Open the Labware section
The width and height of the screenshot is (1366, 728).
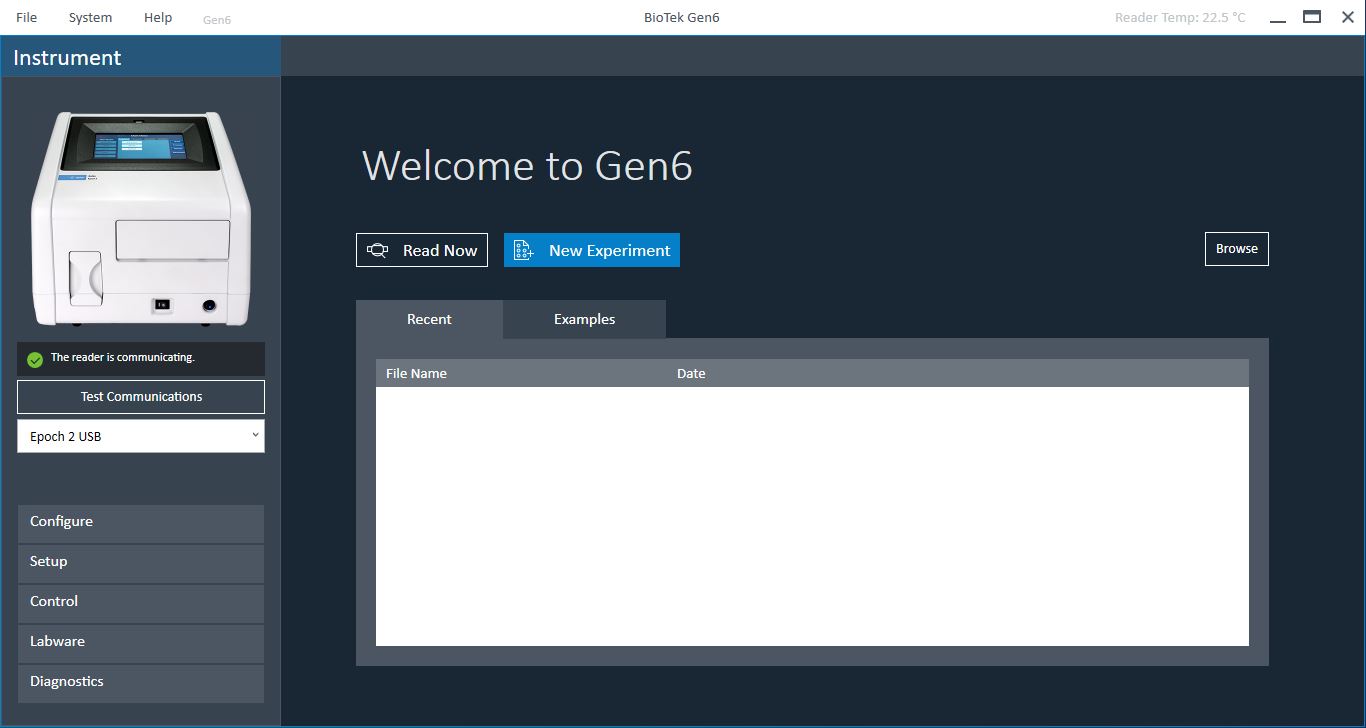pyautogui.click(x=141, y=642)
